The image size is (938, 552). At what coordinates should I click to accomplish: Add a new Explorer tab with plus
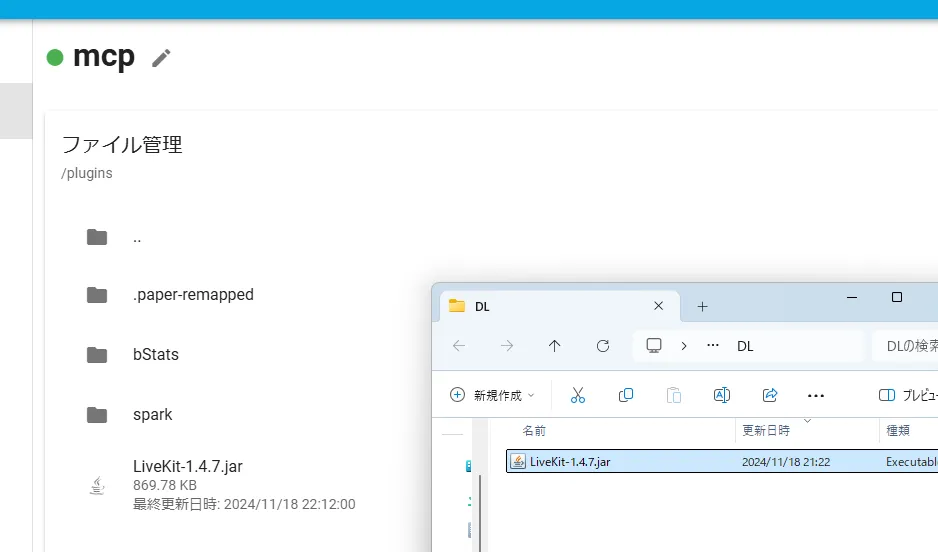tap(702, 306)
